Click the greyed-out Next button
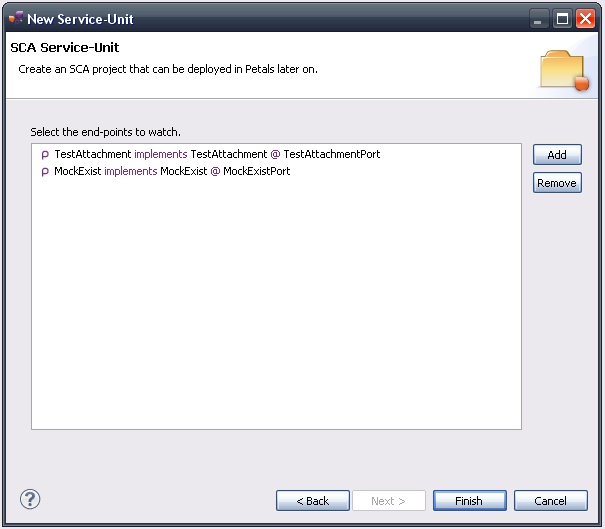The width and height of the screenshot is (605, 529). [x=389, y=501]
